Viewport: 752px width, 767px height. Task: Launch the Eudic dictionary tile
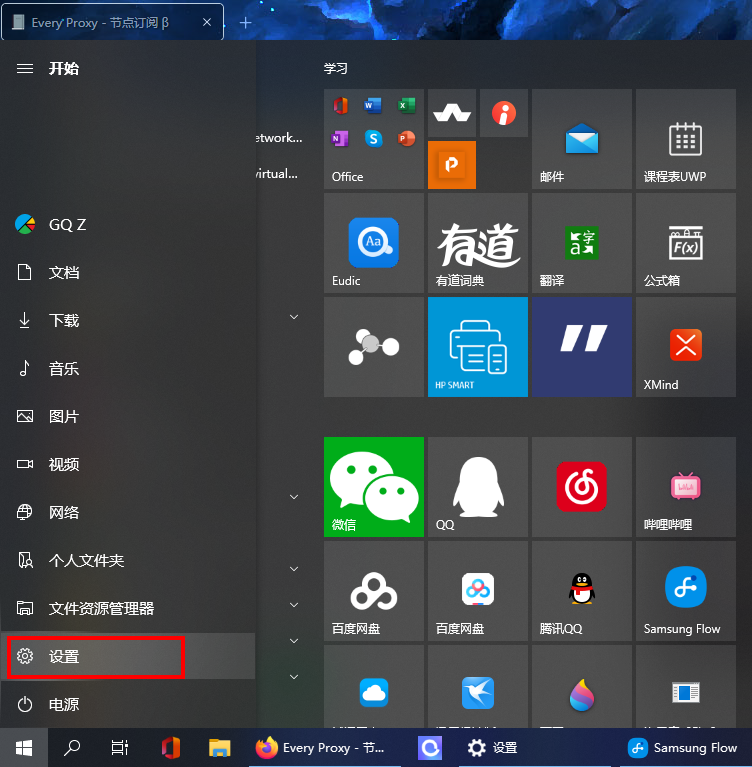(374, 243)
